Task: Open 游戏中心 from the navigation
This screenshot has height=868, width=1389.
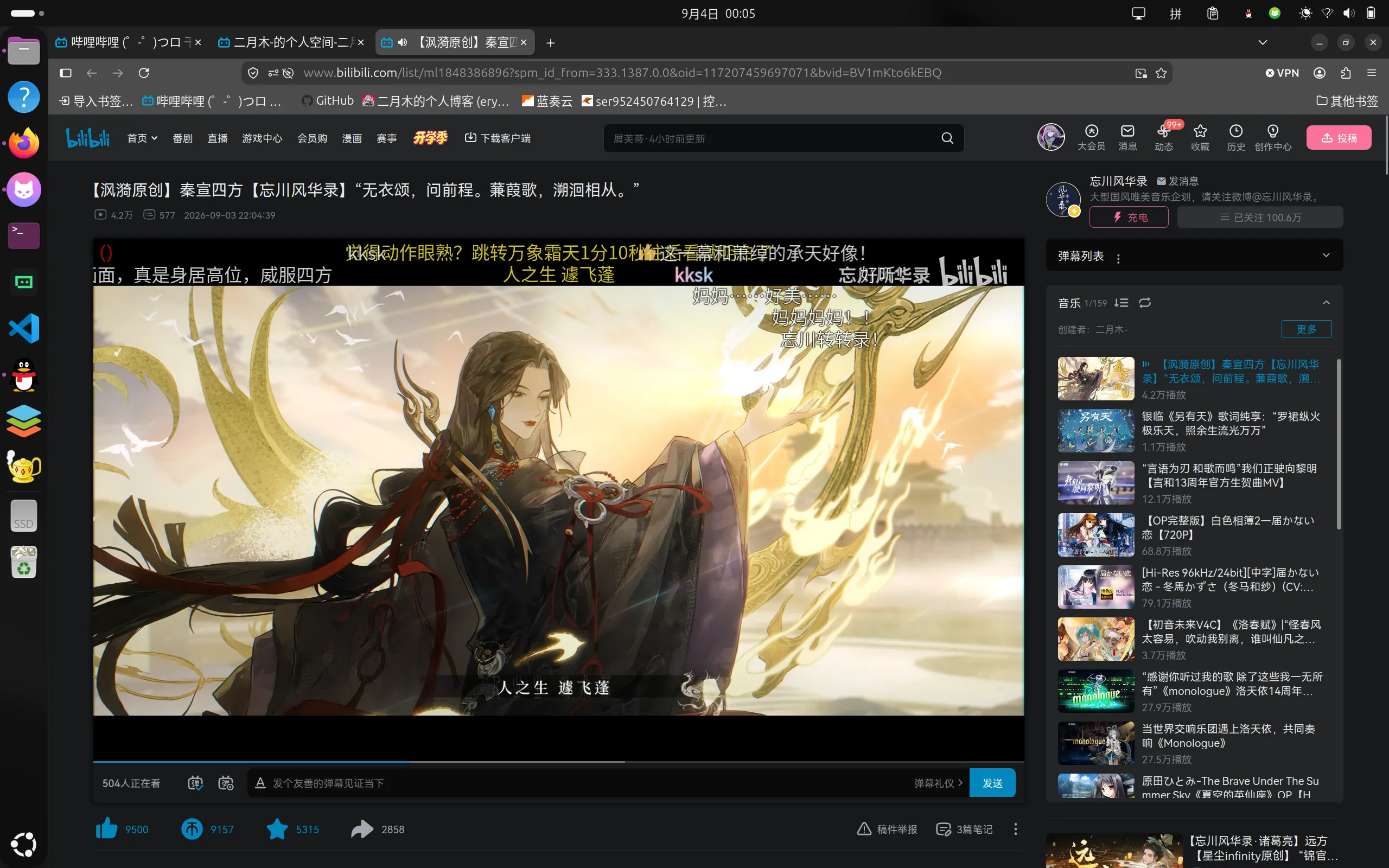Action: 262,138
